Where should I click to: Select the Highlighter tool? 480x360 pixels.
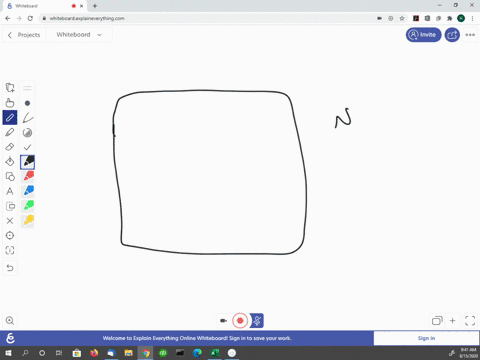10,132
